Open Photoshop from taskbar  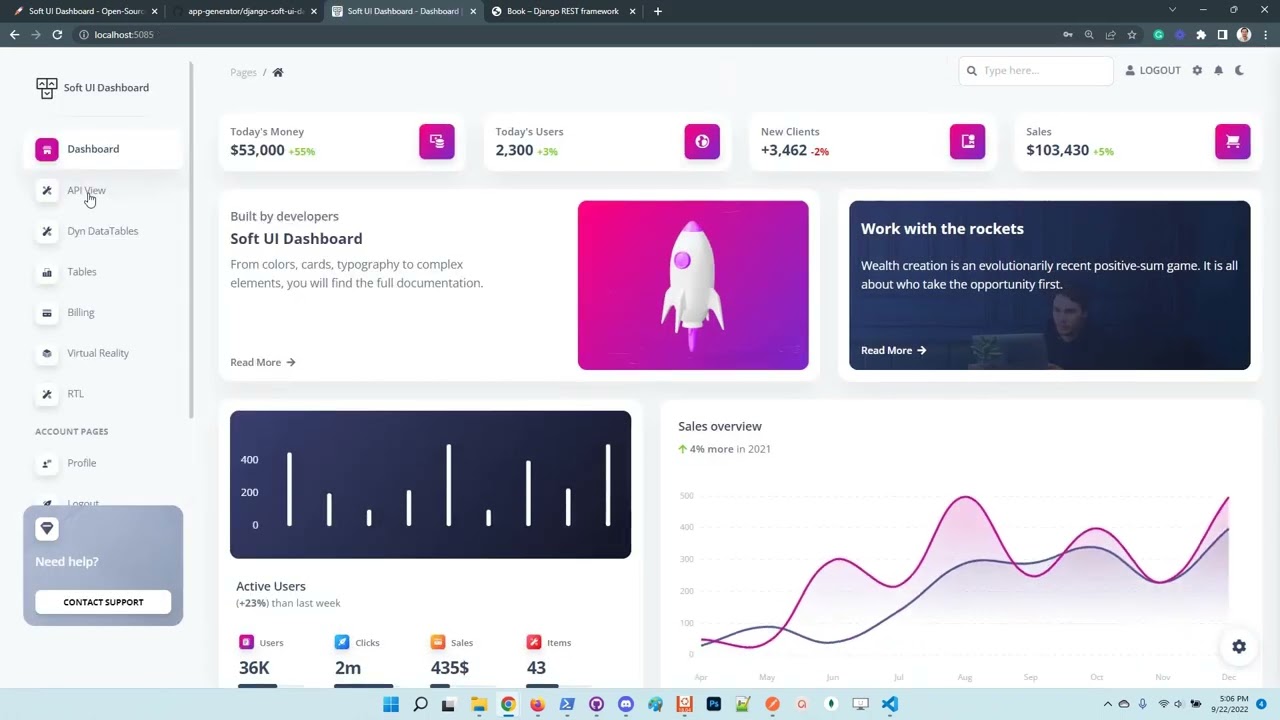(714, 704)
